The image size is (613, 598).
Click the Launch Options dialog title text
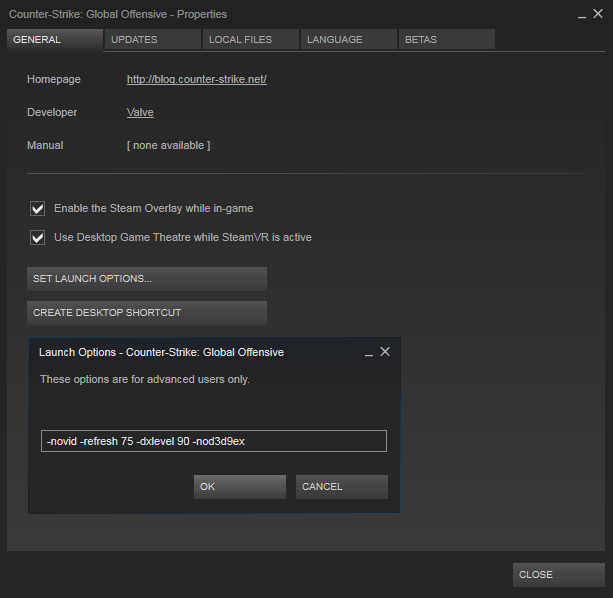[x=161, y=352]
